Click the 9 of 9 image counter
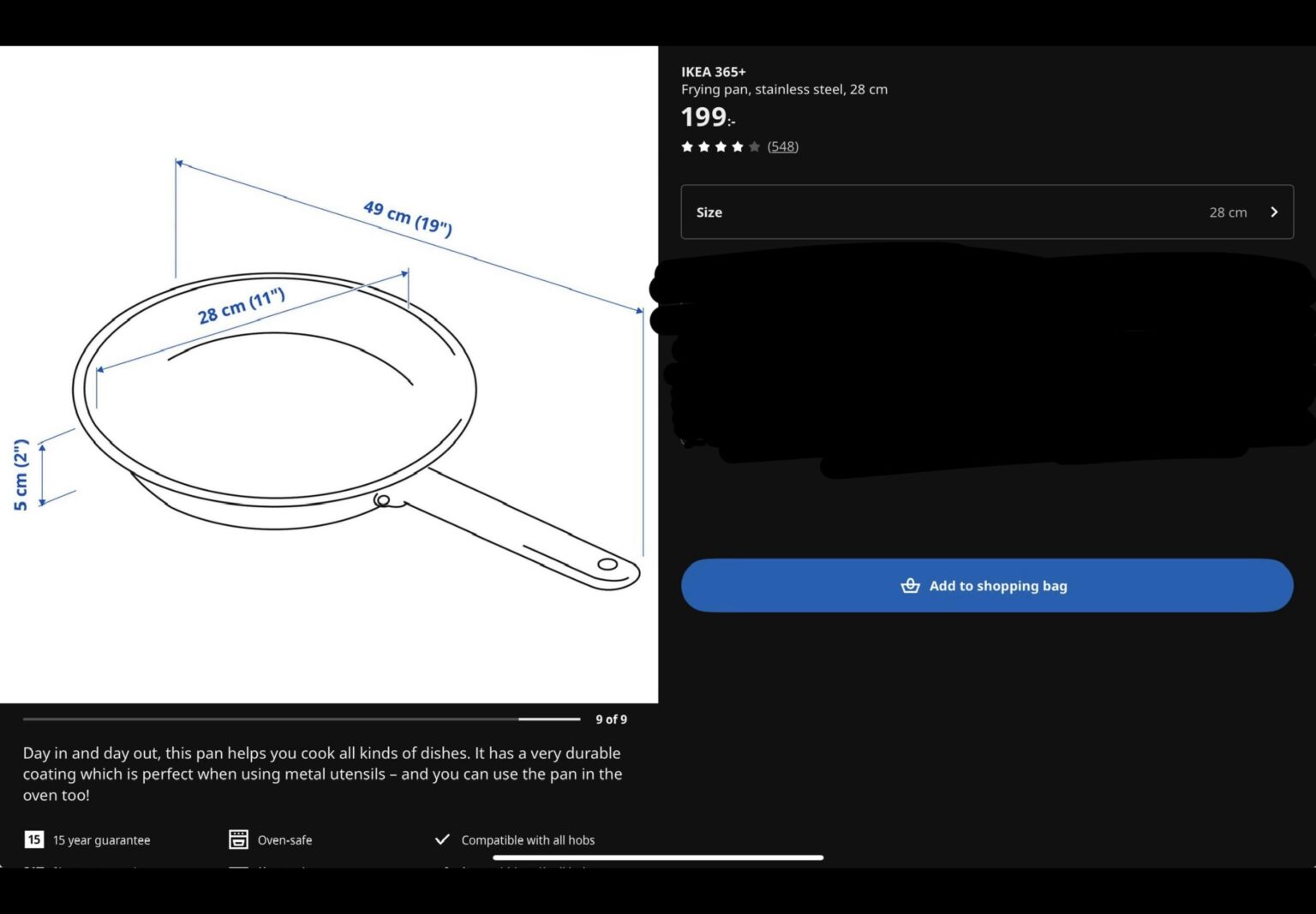 (611, 720)
